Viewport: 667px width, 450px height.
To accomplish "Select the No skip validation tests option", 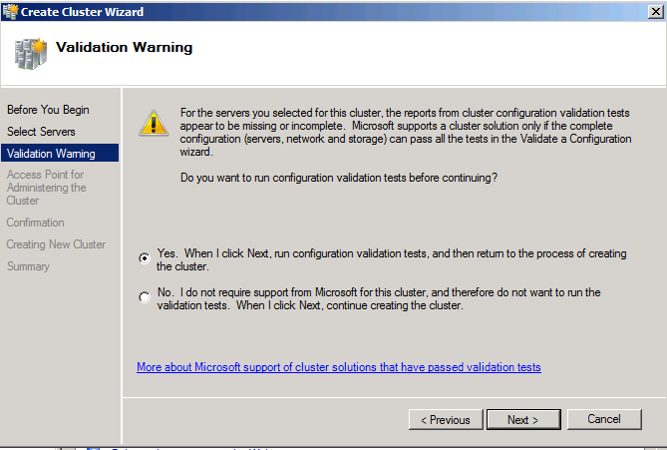I will pos(144,296).
